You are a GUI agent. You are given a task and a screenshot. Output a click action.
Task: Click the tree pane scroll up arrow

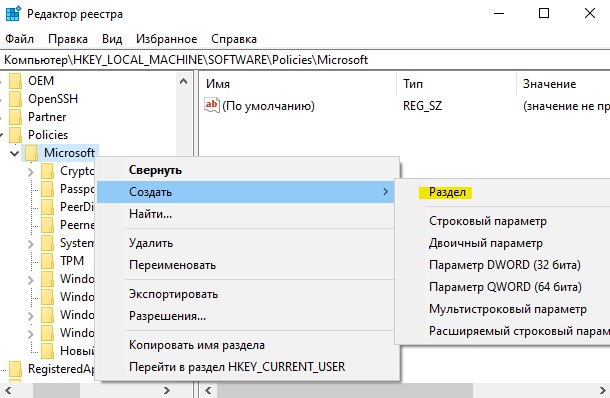coord(183,81)
